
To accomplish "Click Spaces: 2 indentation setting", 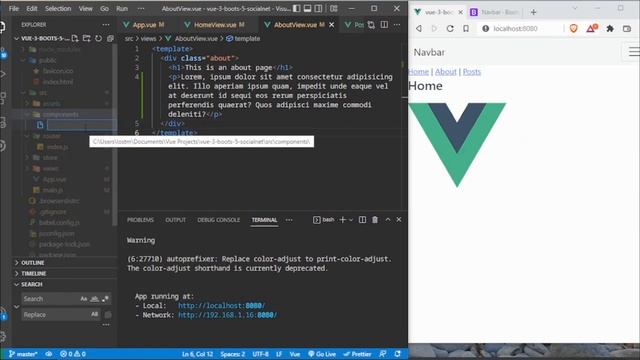I will [233, 354].
